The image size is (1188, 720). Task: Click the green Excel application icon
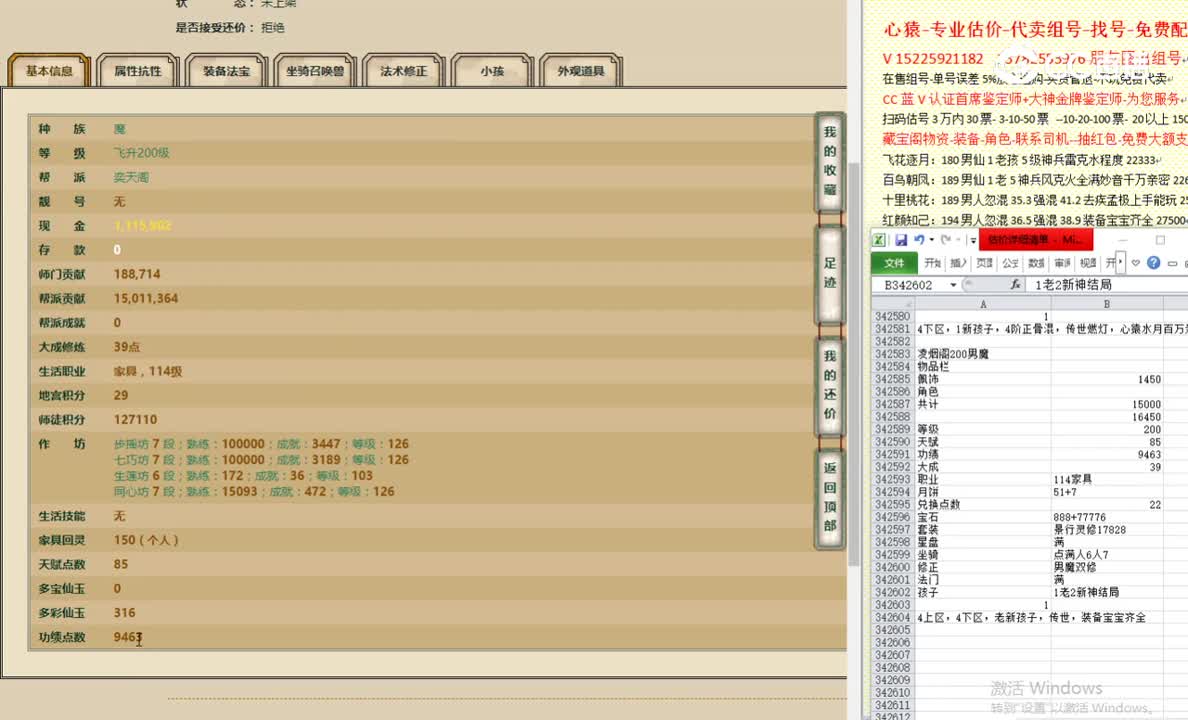(878, 240)
